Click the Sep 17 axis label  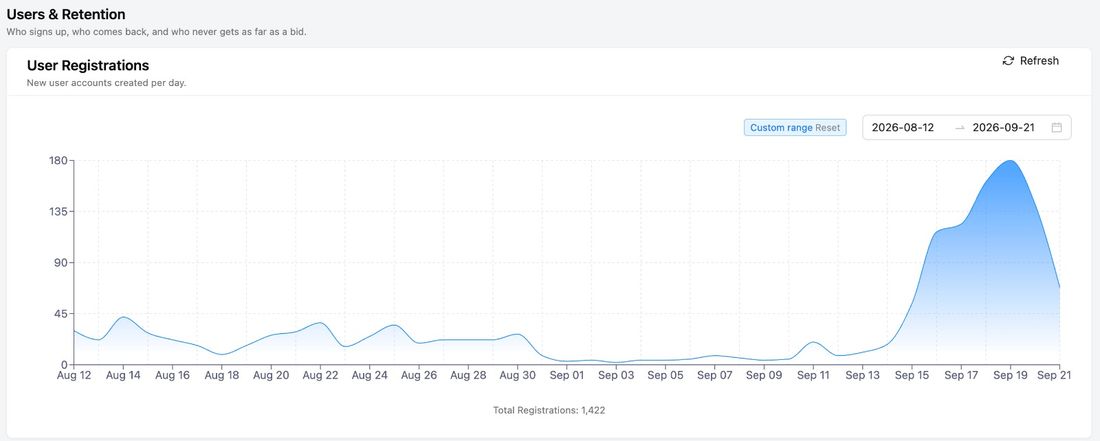coord(961,376)
